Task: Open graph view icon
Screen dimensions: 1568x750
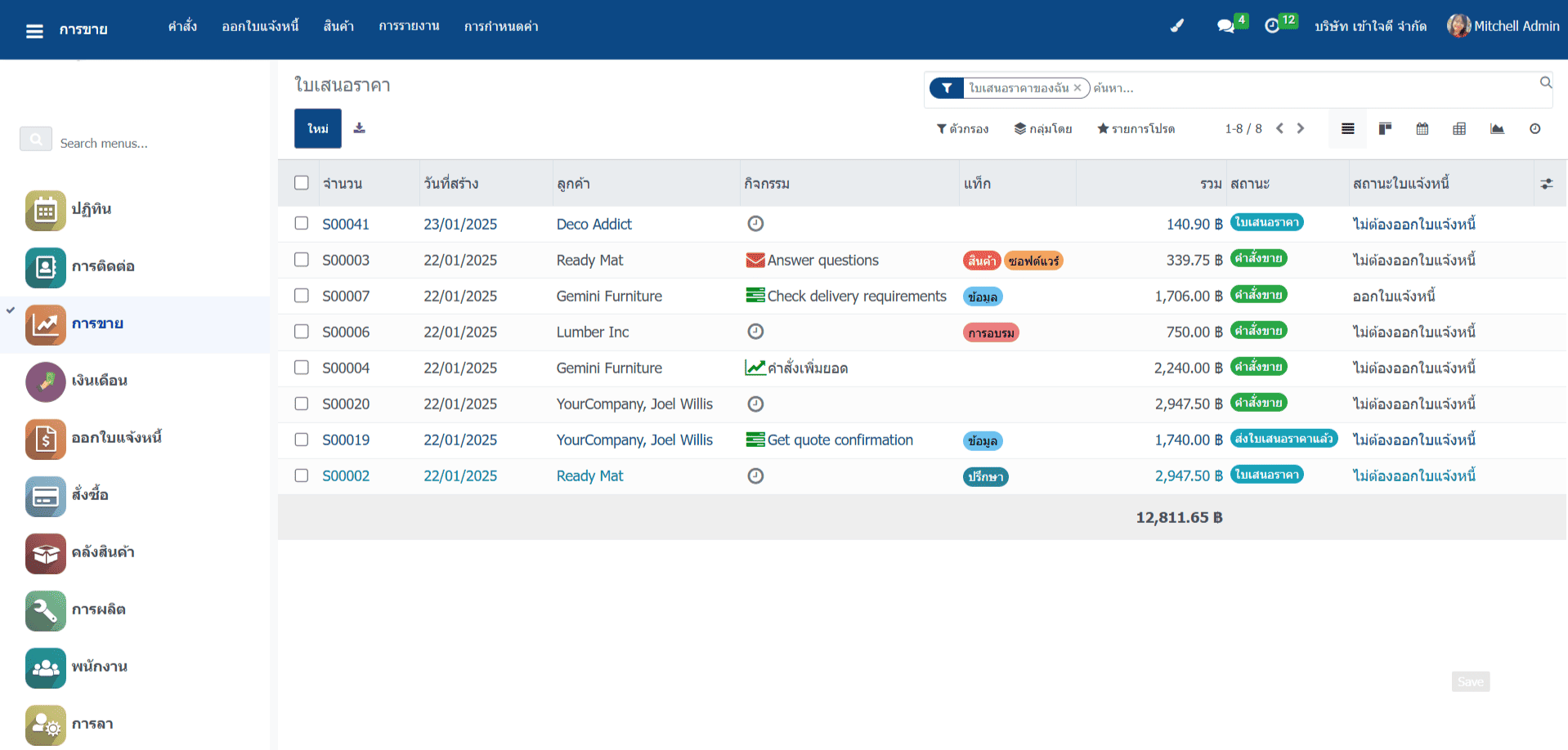Action: tap(1497, 129)
